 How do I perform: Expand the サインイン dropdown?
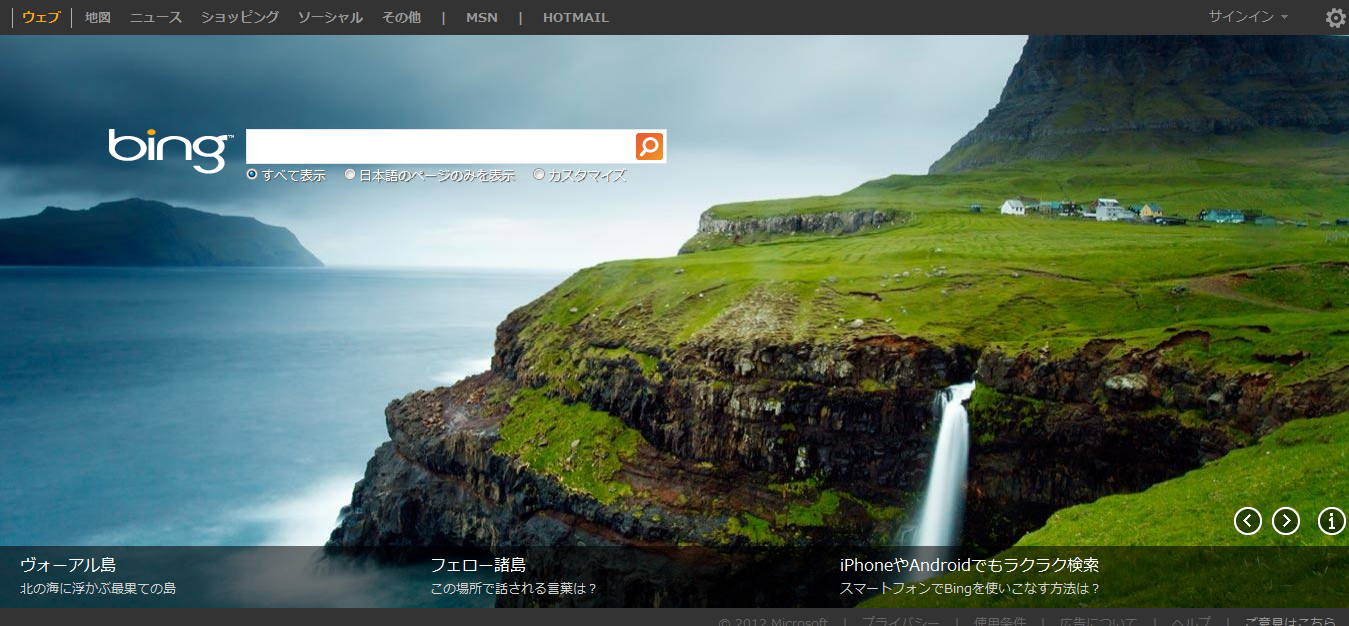tap(1247, 17)
